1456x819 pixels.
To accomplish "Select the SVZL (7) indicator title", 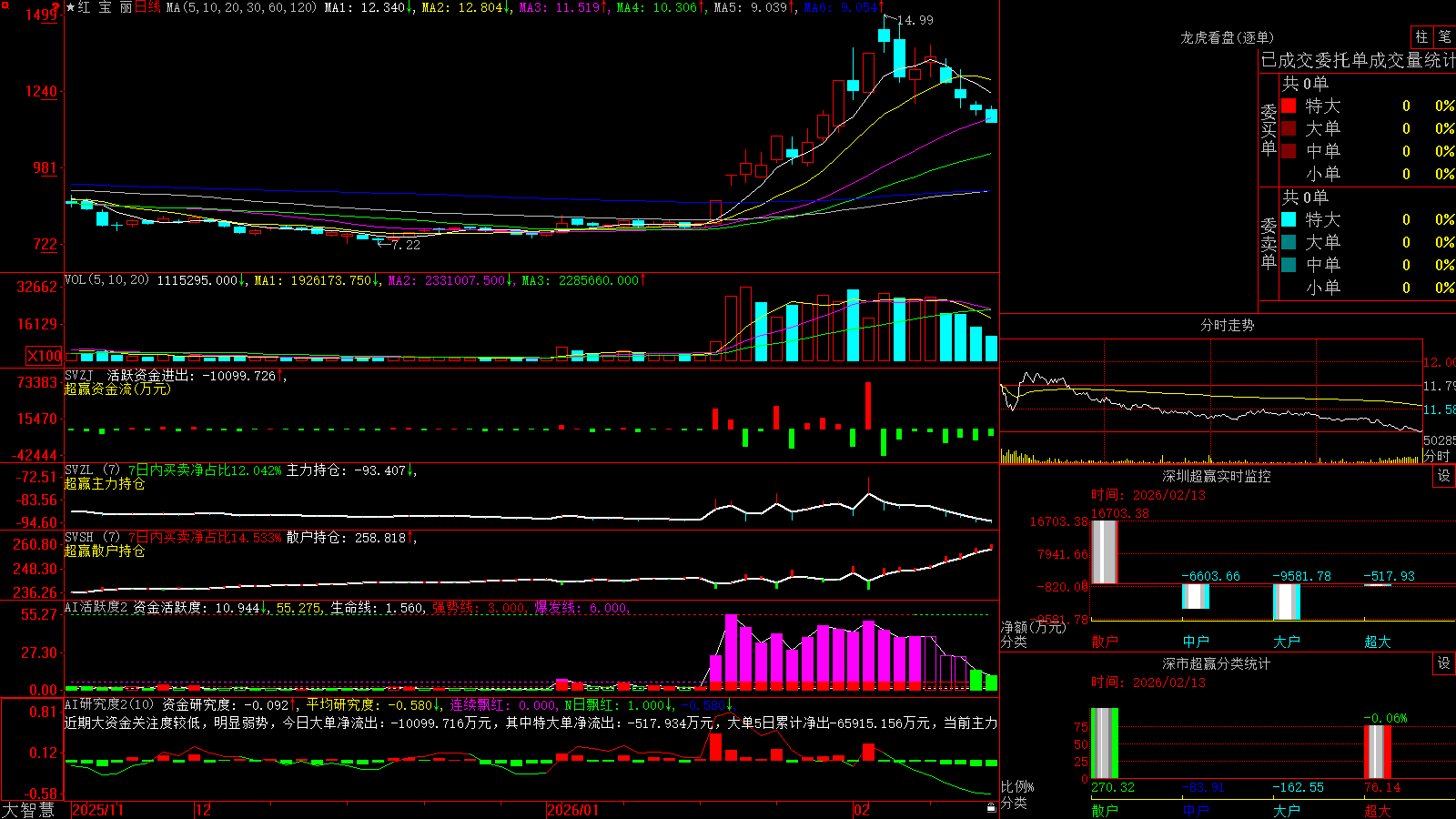I will click(92, 470).
